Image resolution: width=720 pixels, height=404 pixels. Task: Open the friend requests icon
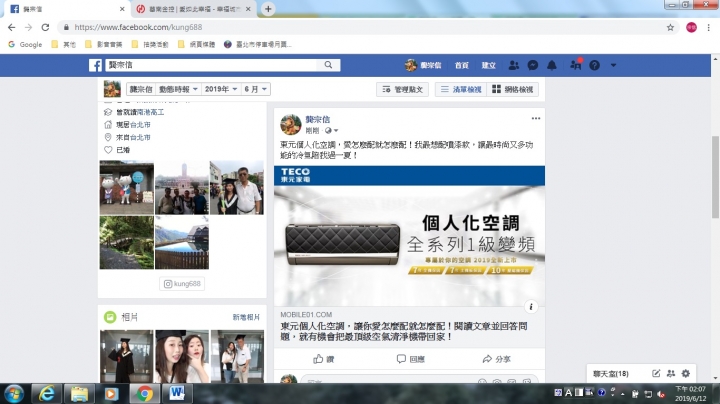tap(513, 65)
